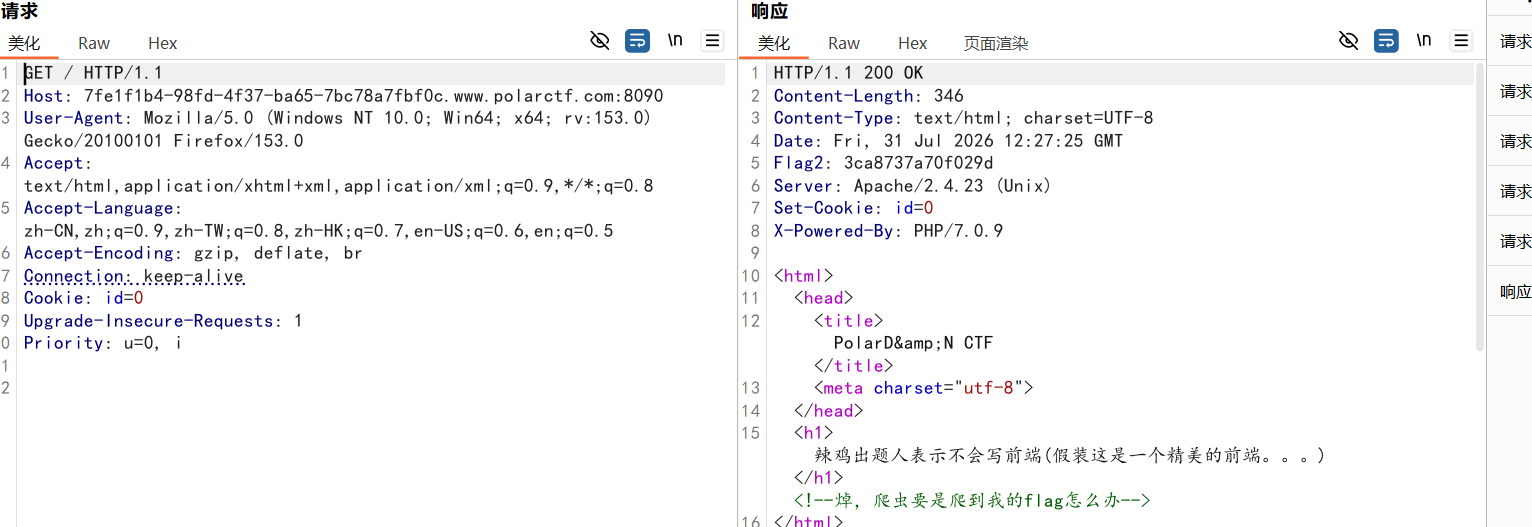This screenshot has height=527, width=1532.
Task: Click the zh-CN,zh;q=0.9 language value line
Action: pos(318,231)
